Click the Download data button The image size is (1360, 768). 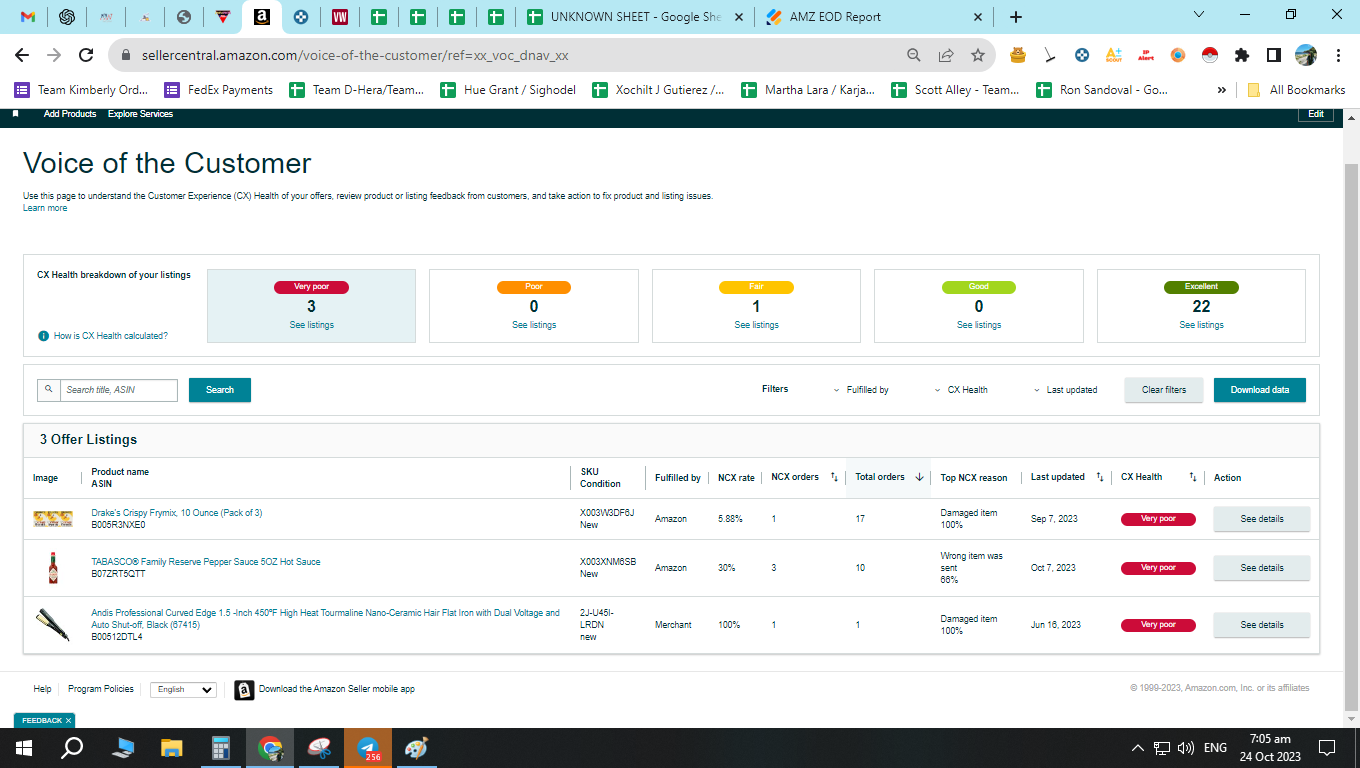point(1260,390)
